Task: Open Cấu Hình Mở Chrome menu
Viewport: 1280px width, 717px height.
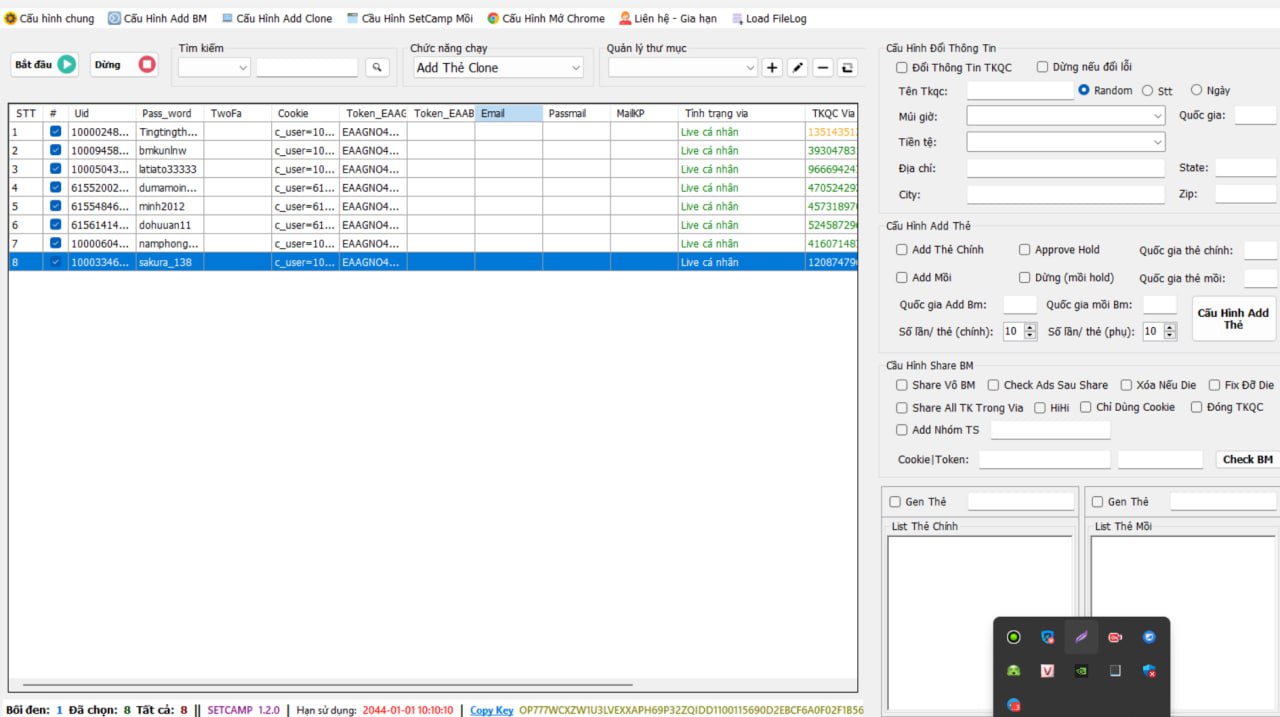Action: [x=546, y=18]
